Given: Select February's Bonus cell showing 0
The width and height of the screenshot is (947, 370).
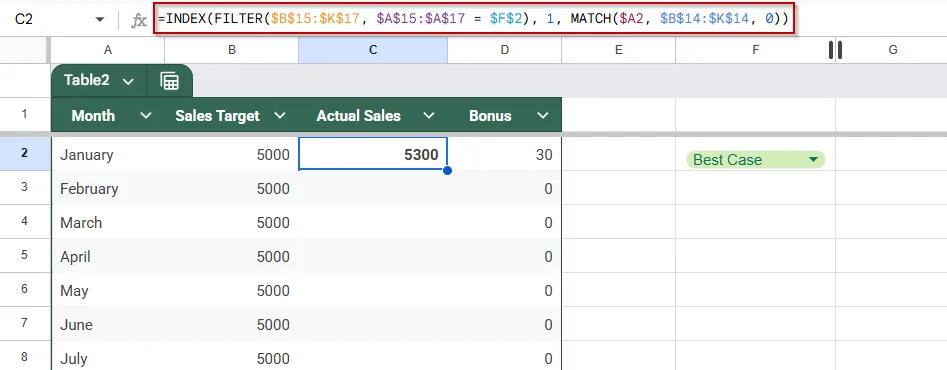Looking at the screenshot, I should [x=505, y=188].
